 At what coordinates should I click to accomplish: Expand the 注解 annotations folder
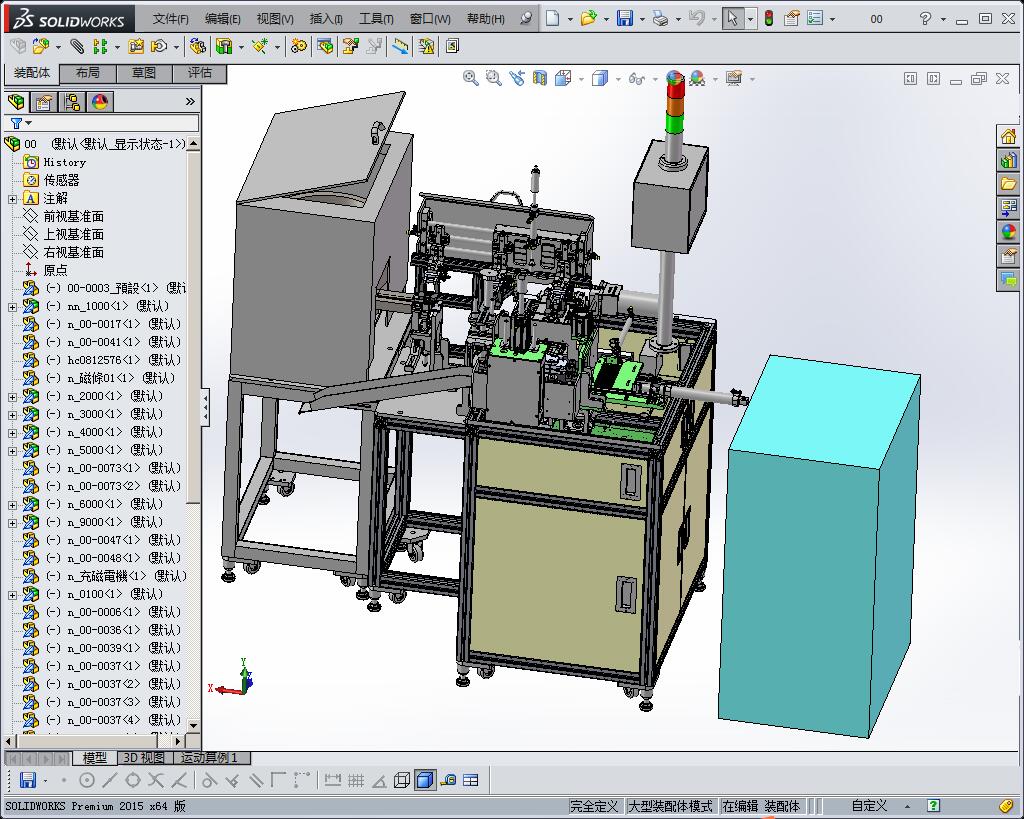12,199
